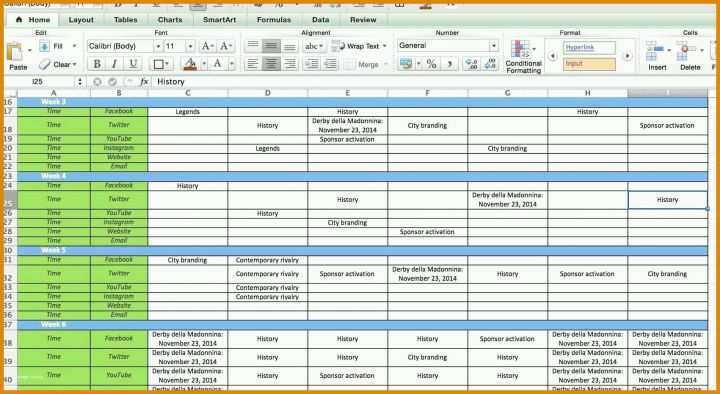Screen dimensions: 720x394
Task: Click the Clear eraser icon
Action: [45, 64]
